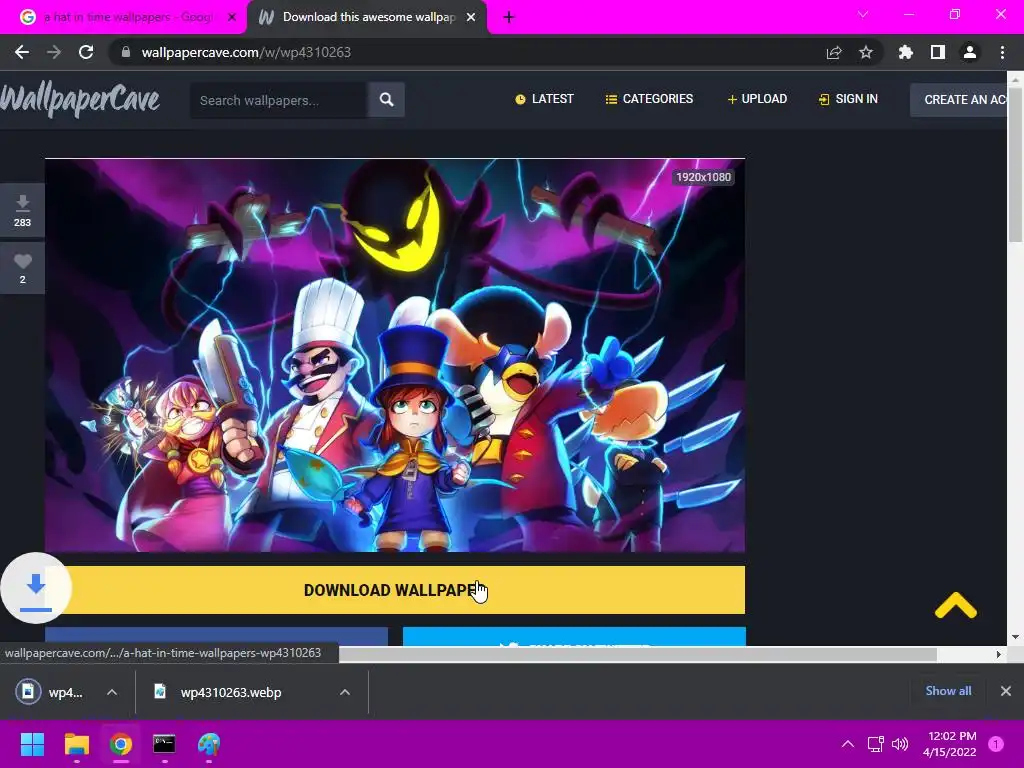
Task: Open the Chrome three-dot menu
Action: point(1002,52)
